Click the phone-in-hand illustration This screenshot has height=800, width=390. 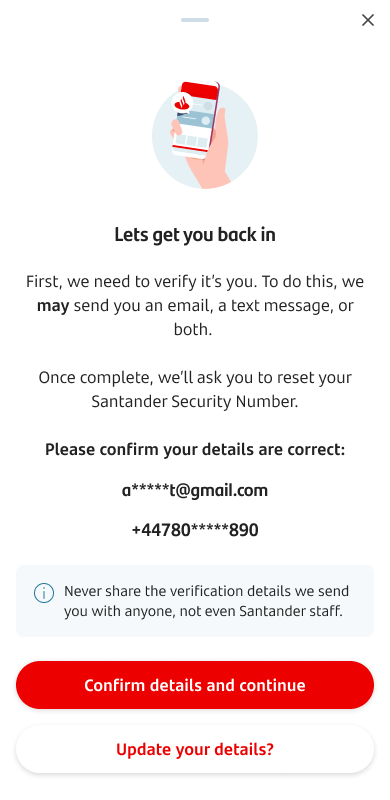coord(204,135)
